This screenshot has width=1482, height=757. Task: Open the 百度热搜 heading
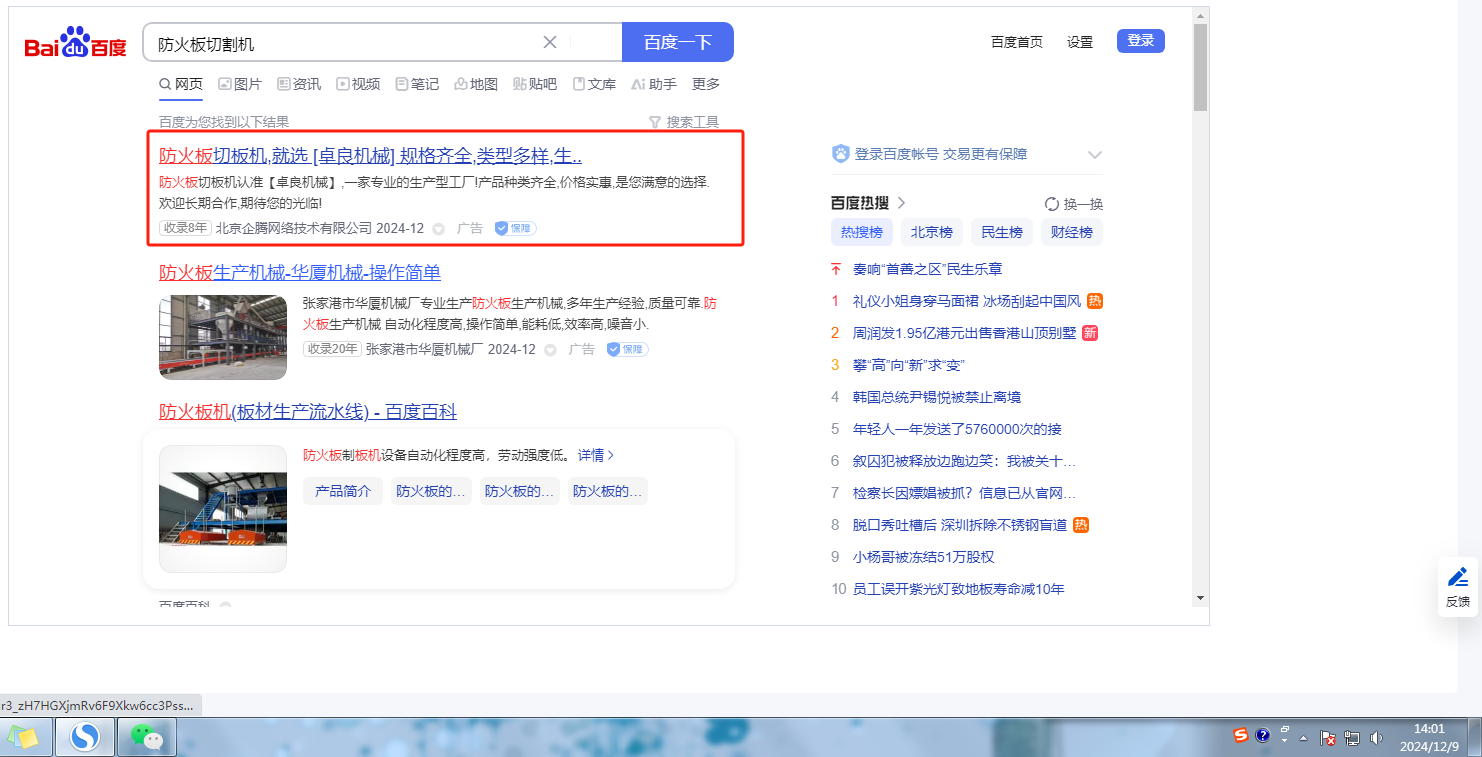pyautogui.click(x=860, y=203)
